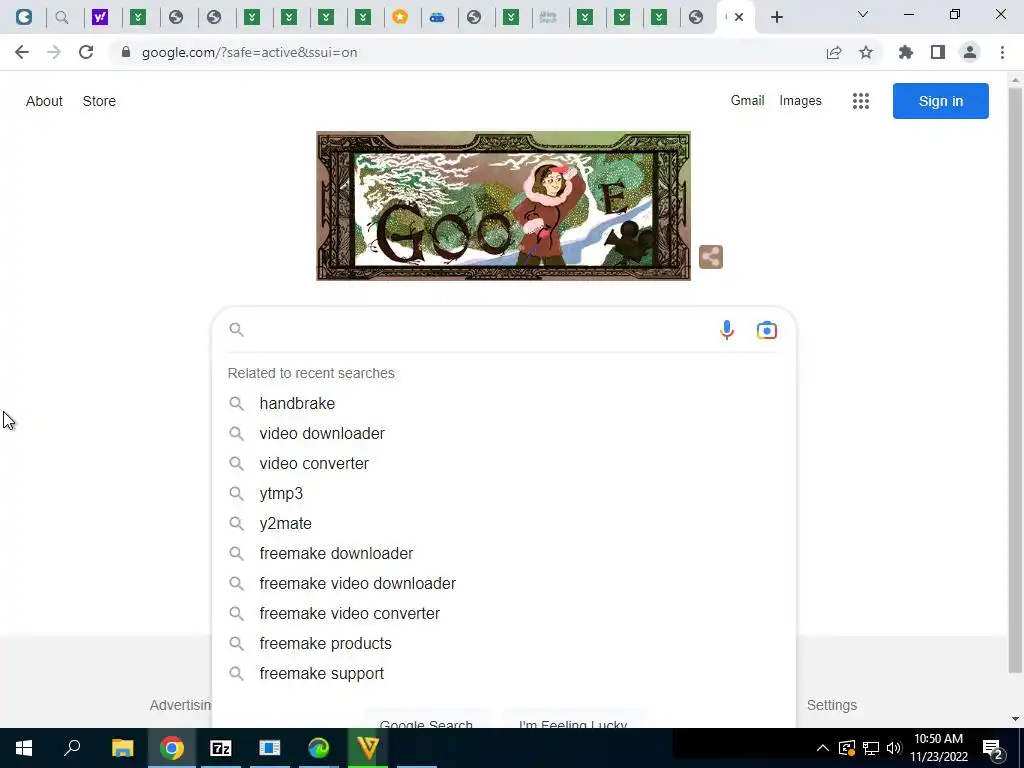Go to Google Images link
Screen dimensions: 1024x768
[800, 101]
